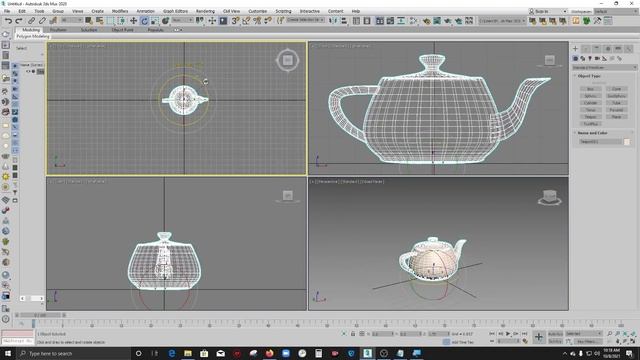Viewport: 640px width, 360px height.
Task: Open Select by Name dialog icon
Action: (x=99, y=20)
